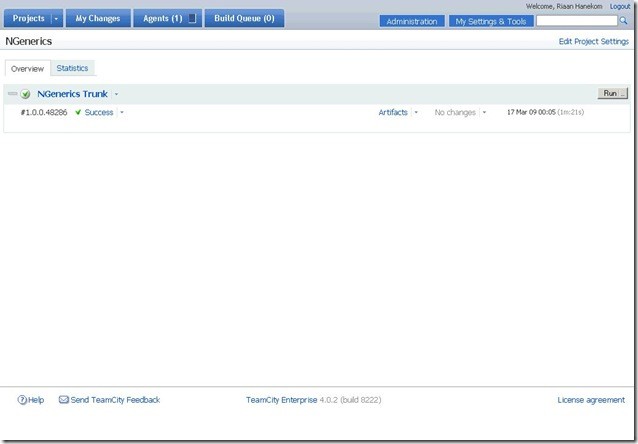This screenshot has width=638, height=444.
Task: Click the Help question mark icon
Action: pos(22,400)
